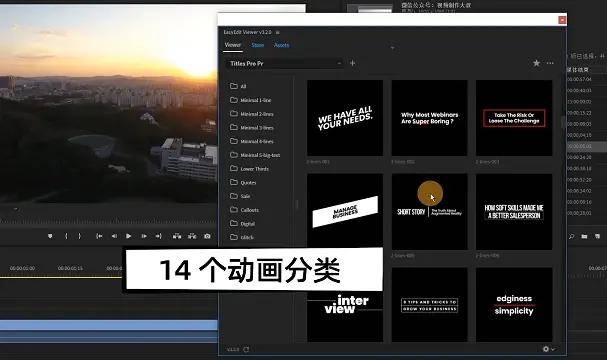Click the export frame camera icon
607x360 pixels.
207,236
